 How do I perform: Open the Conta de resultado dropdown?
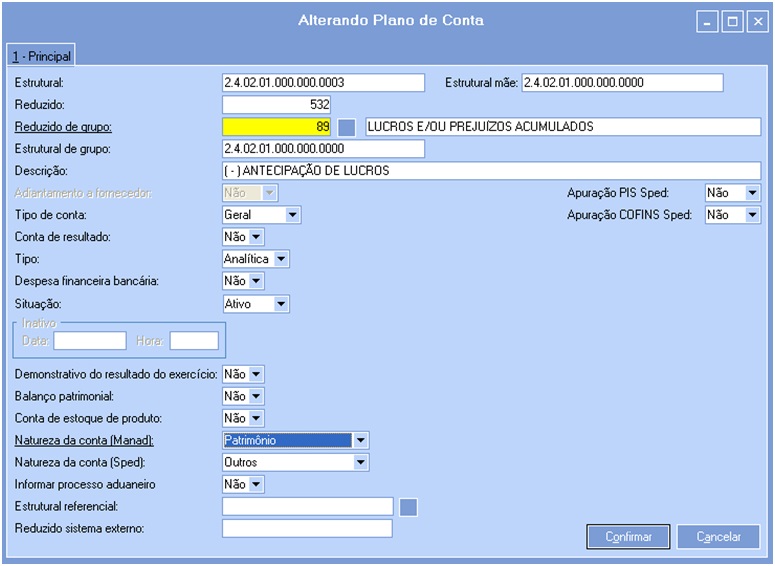click(x=257, y=237)
